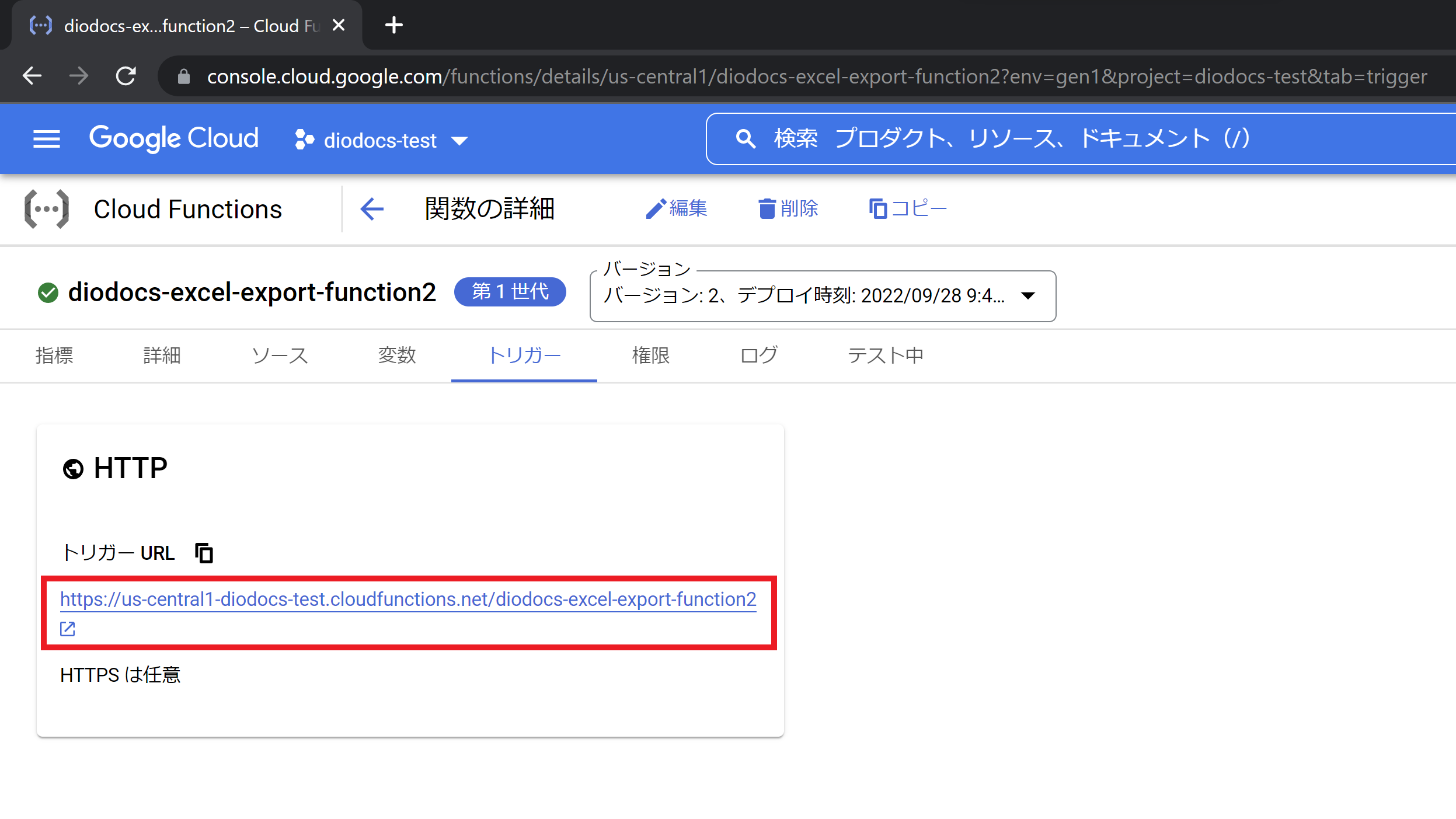Viewport: 1456px width, 819px height.
Task: Click the green status check icon
Action: tap(48, 292)
